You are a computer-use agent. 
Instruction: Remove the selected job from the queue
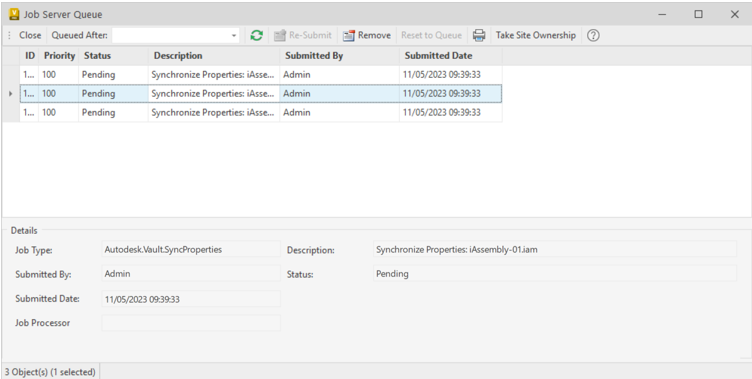click(367, 36)
